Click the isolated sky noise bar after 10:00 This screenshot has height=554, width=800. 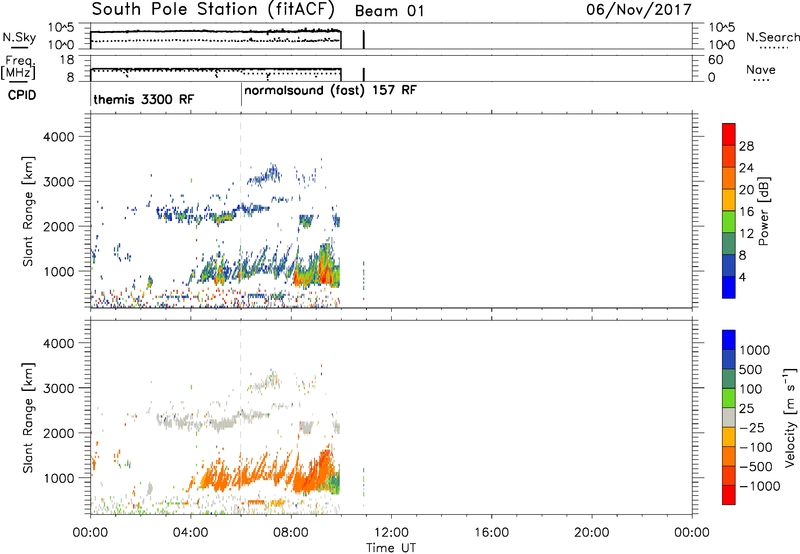click(x=363, y=39)
